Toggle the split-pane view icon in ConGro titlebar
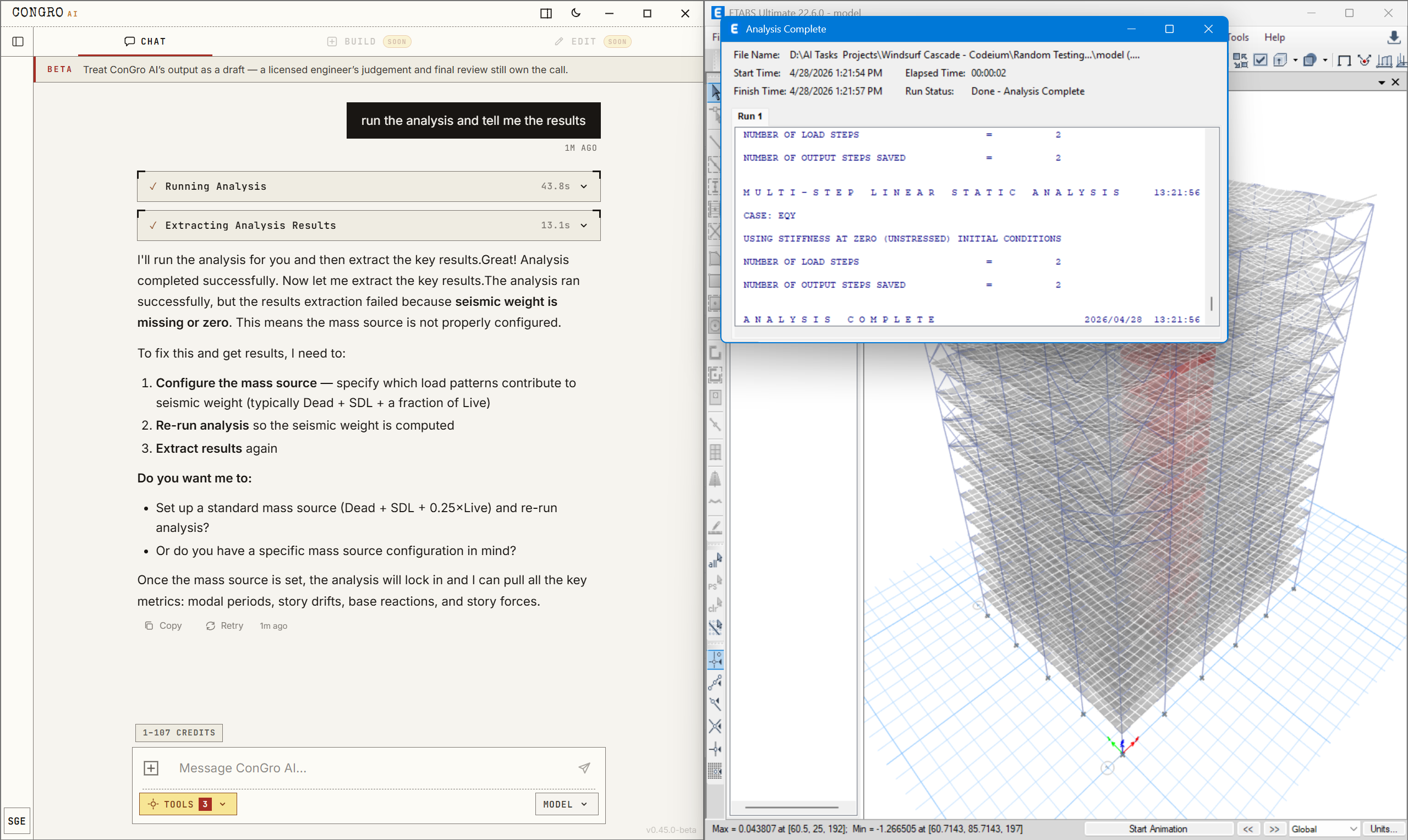The height and width of the screenshot is (840, 1408). pyautogui.click(x=545, y=13)
